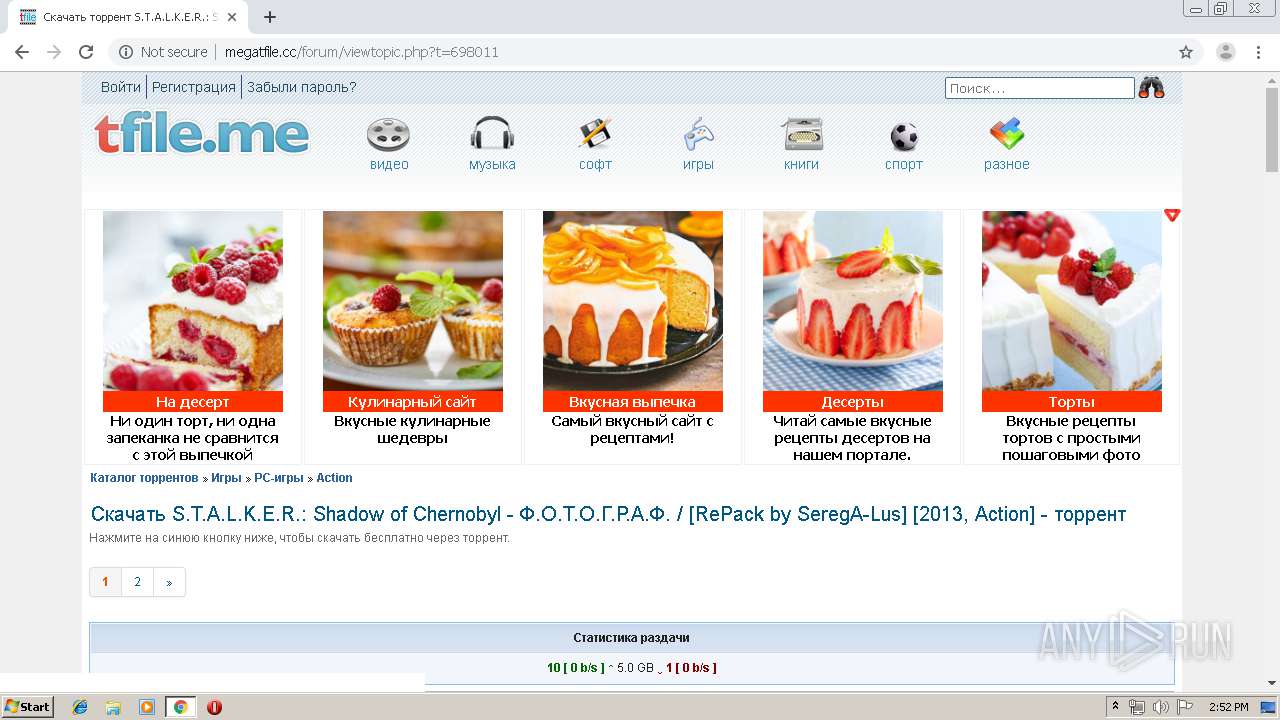Click the На десерт raspberry cake ad image
This screenshot has height=720, width=1280.
tap(193, 300)
